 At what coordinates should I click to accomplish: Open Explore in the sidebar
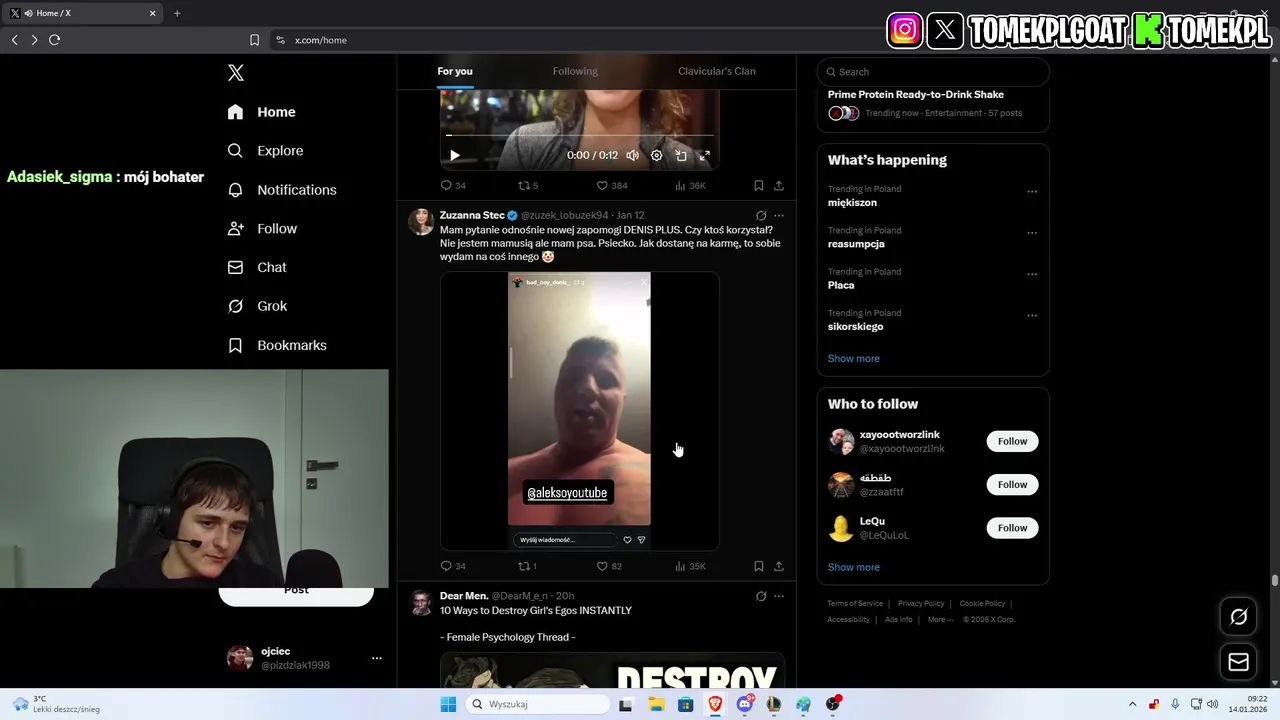tap(266, 151)
